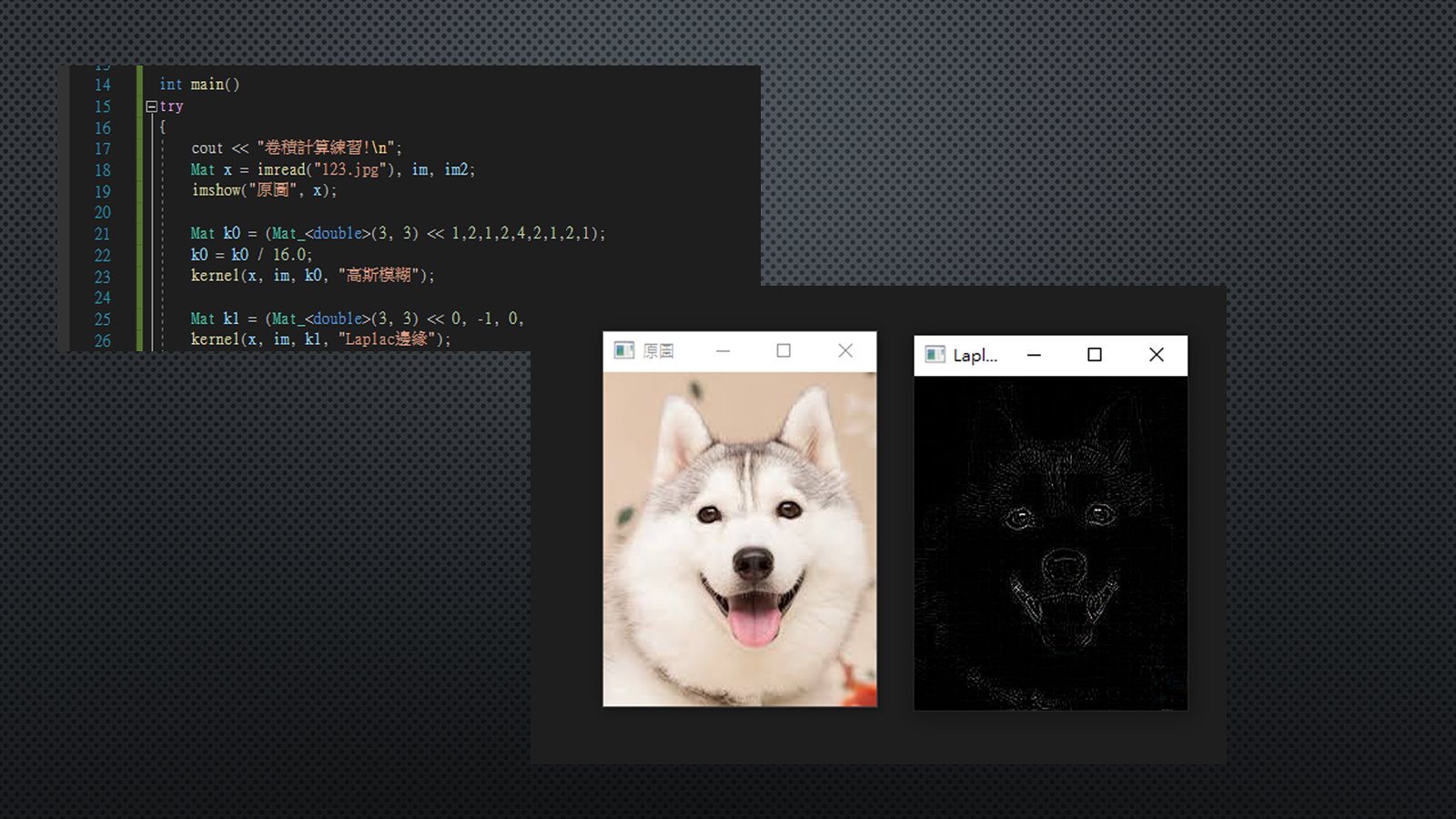Select line number 21 in the gutter
Image resolution: width=1456 pixels, height=819 pixels.
(102, 234)
